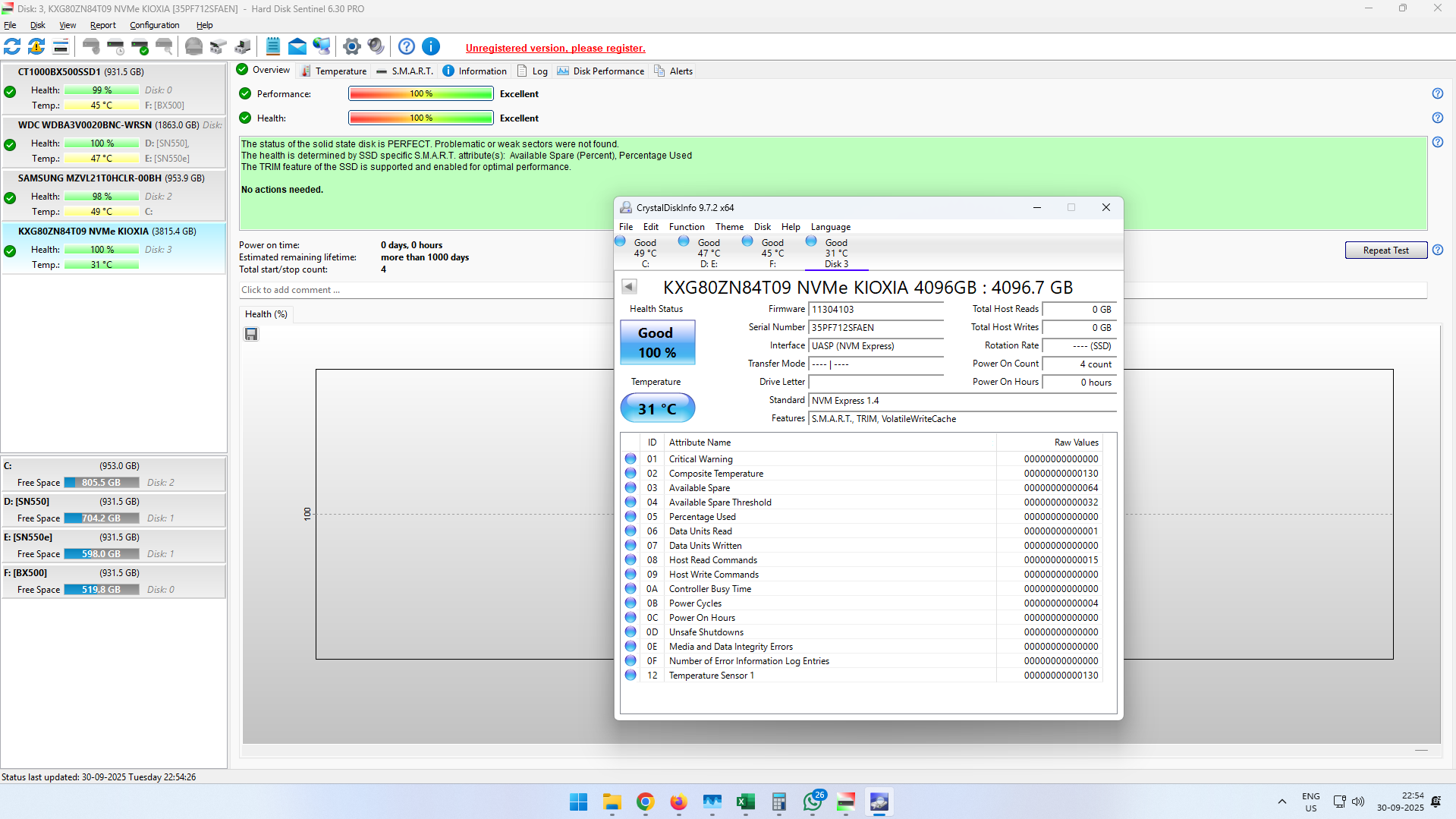Click the help icon next to Performance bar
The height and width of the screenshot is (819, 1456).
[x=1437, y=94]
